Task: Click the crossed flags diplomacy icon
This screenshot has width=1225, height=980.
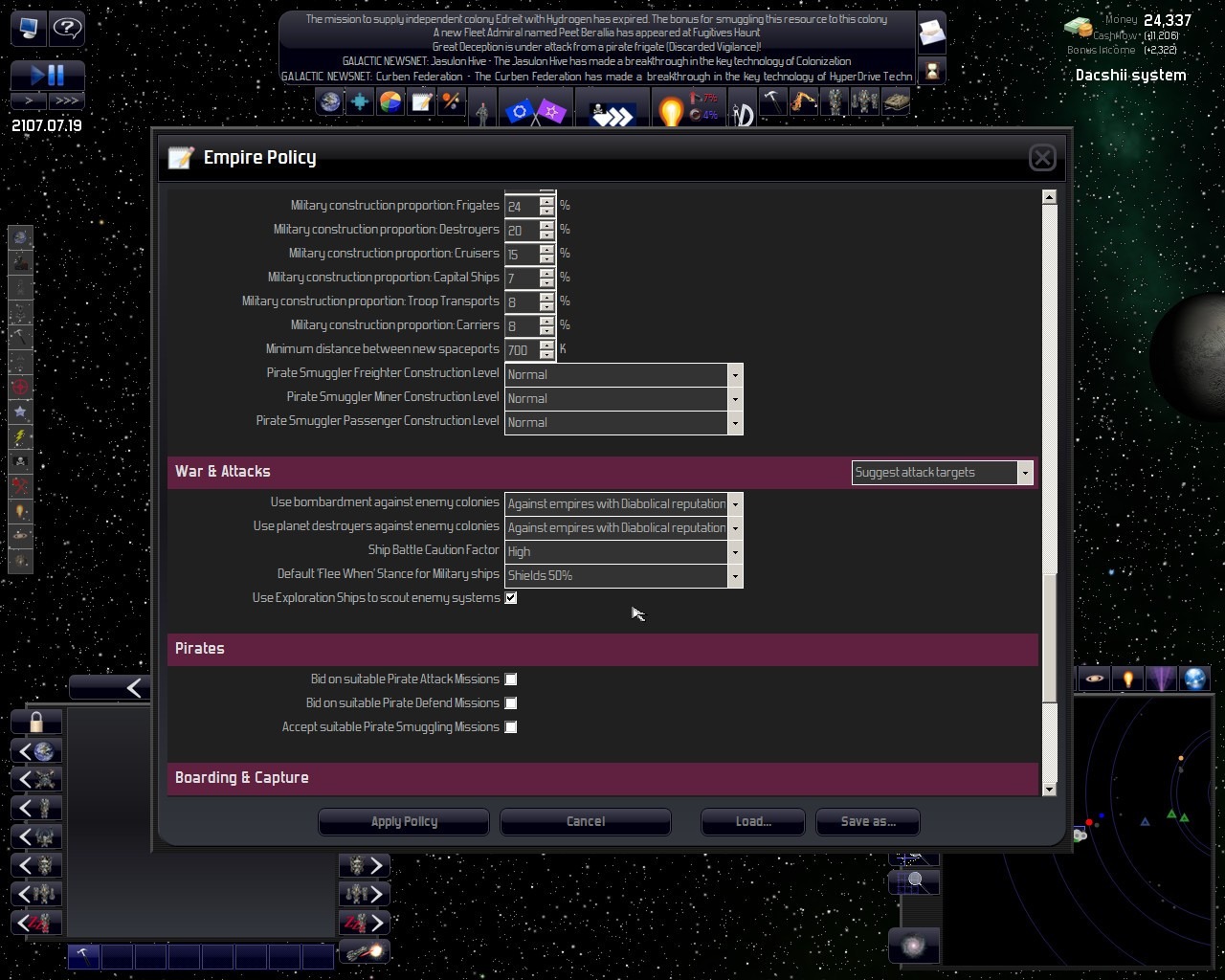Action: point(536,113)
